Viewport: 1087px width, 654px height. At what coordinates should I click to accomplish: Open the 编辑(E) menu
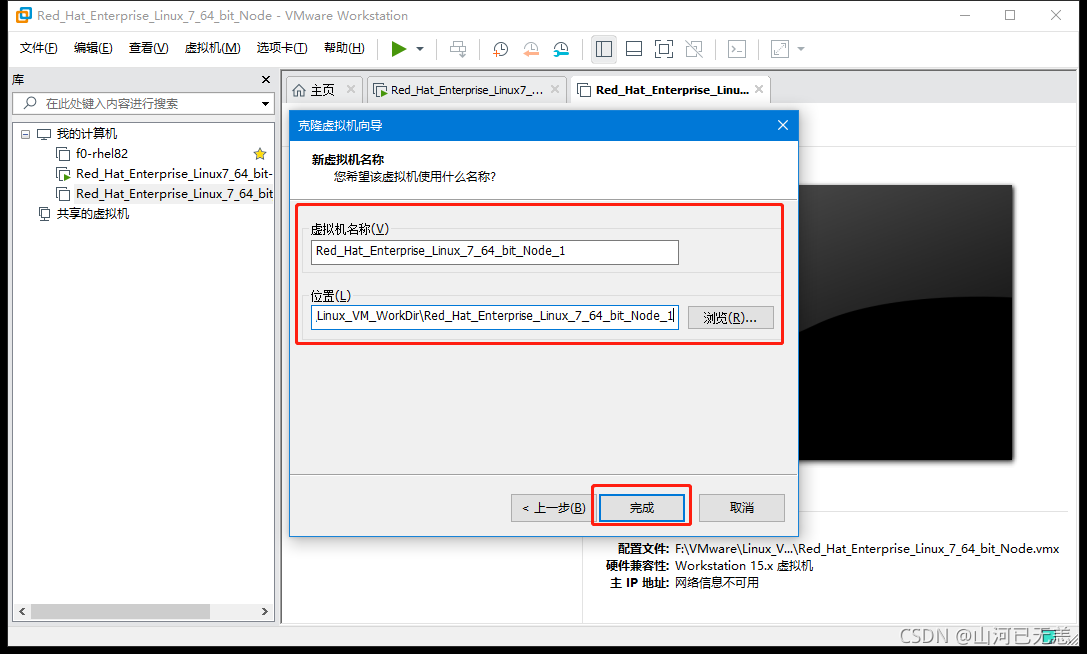click(x=93, y=48)
